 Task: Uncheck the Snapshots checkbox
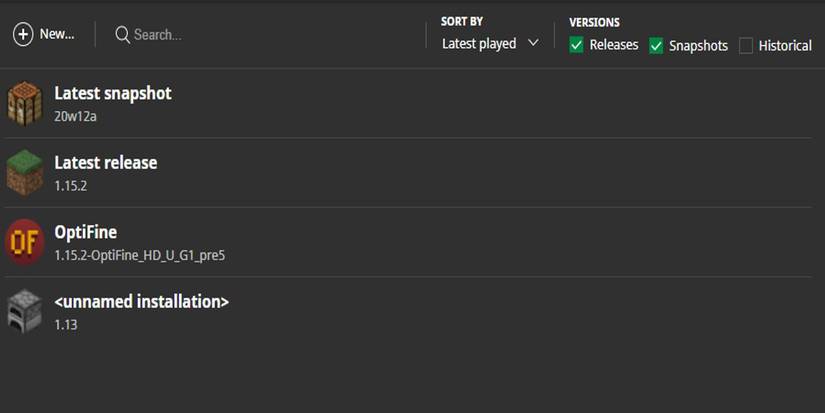tap(656, 45)
